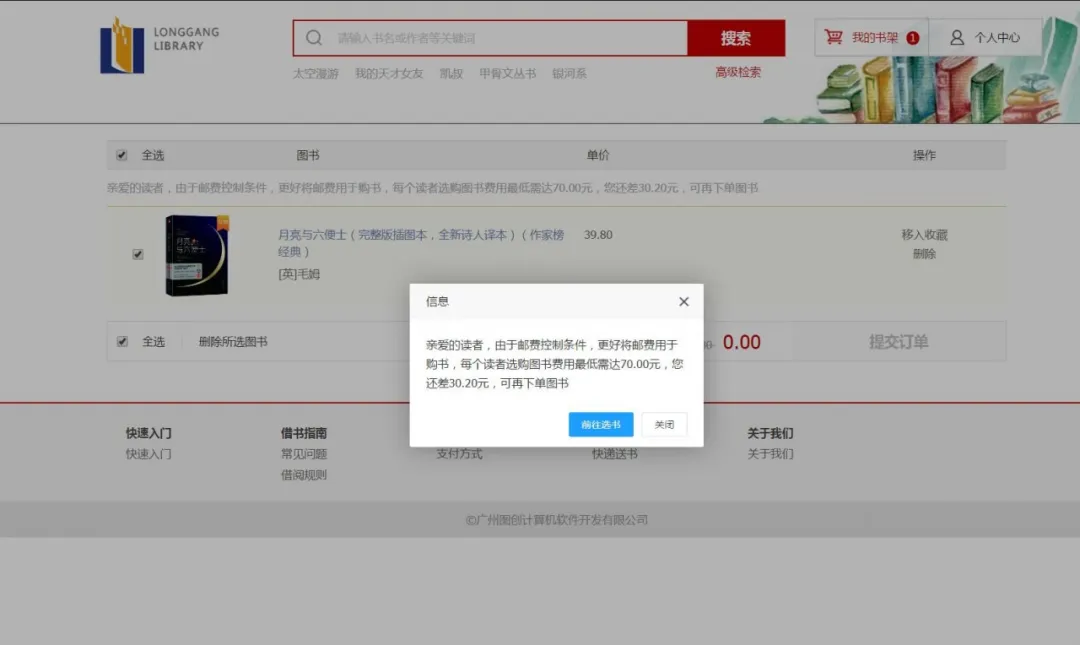Click 删除所选图书 to delete selected books
This screenshot has width=1080, height=645.
(233, 341)
